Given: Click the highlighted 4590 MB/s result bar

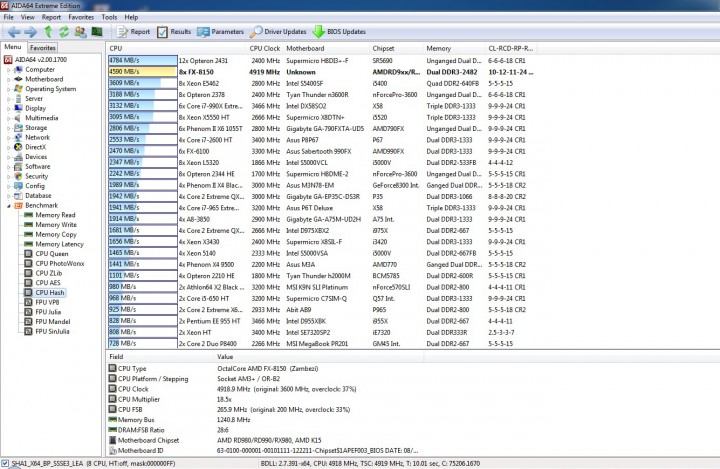Looking at the screenshot, I should click(143, 72).
